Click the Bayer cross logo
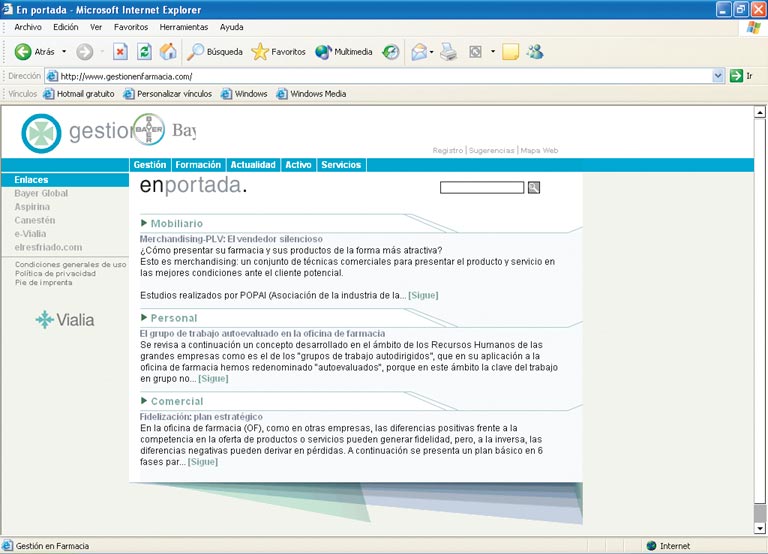 (x=149, y=129)
